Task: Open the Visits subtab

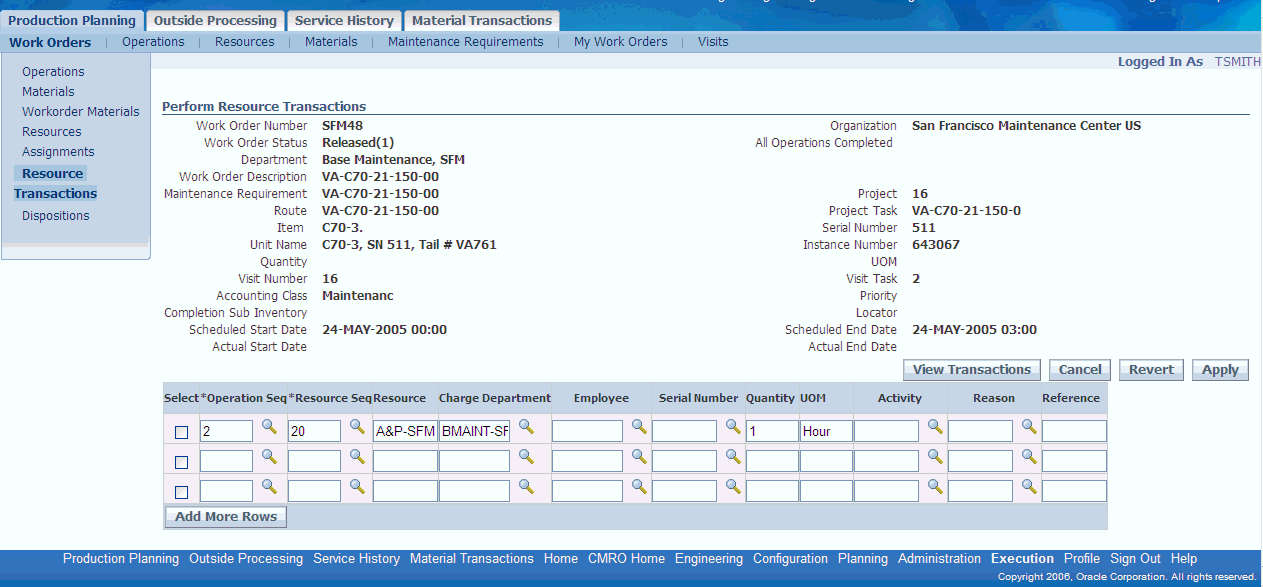Action: (x=713, y=42)
